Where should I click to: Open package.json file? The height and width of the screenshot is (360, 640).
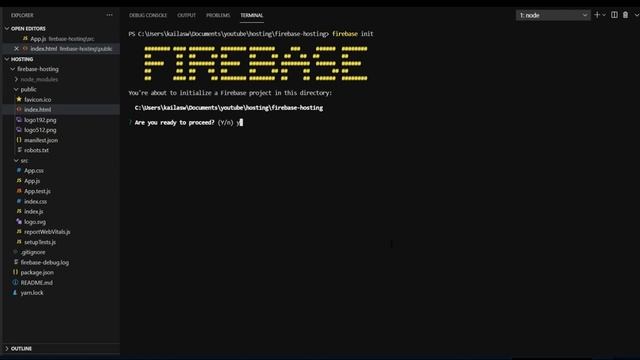37,272
